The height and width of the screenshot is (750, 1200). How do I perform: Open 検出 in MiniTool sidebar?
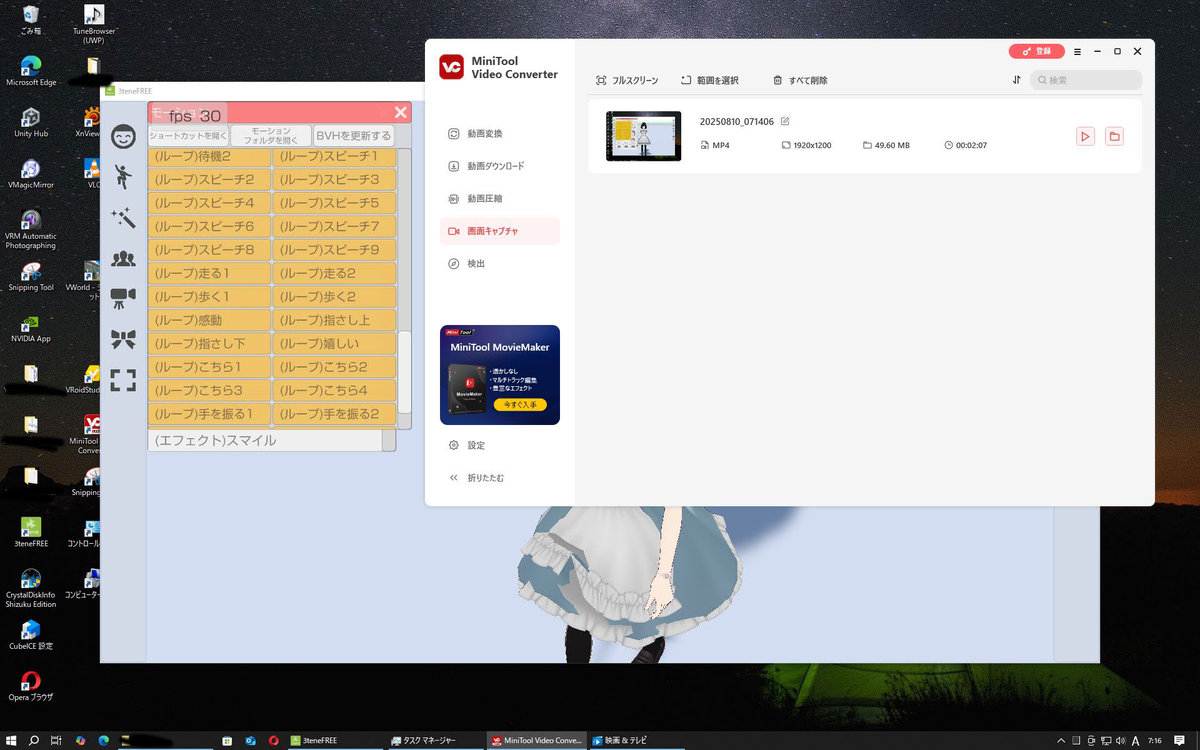click(x=499, y=264)
